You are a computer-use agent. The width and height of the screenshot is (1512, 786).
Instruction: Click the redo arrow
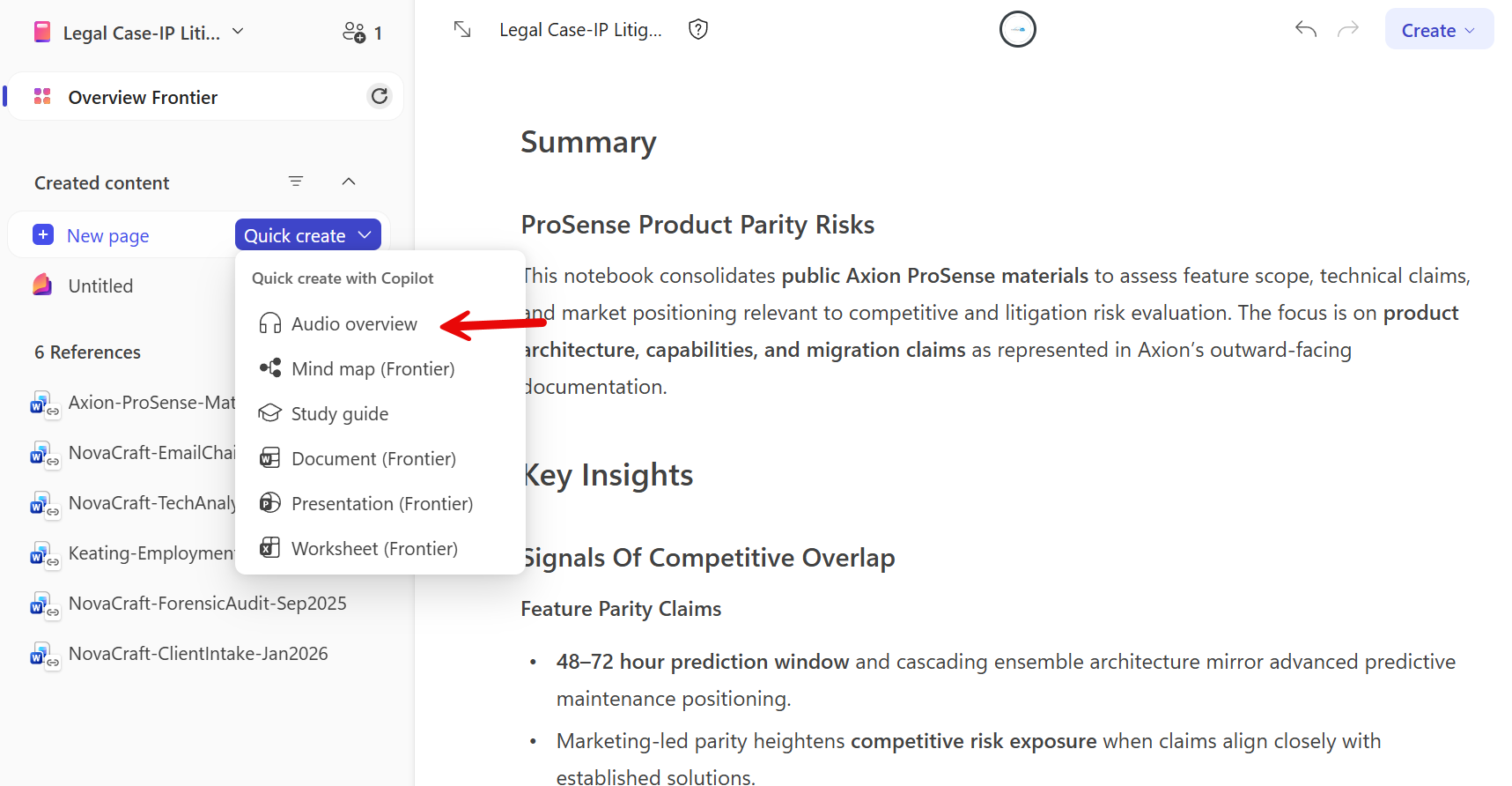[x=1348, y=30]
